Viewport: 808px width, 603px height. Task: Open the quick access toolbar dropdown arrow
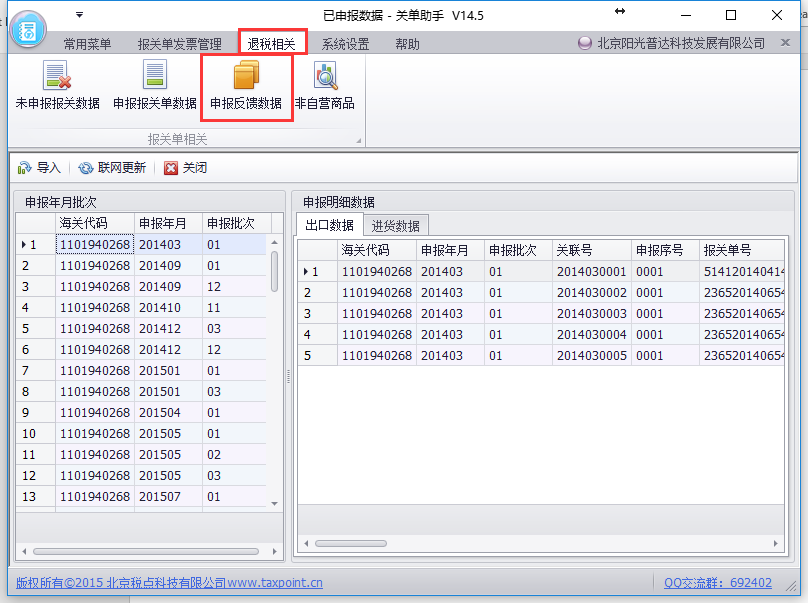click(79, 15)
